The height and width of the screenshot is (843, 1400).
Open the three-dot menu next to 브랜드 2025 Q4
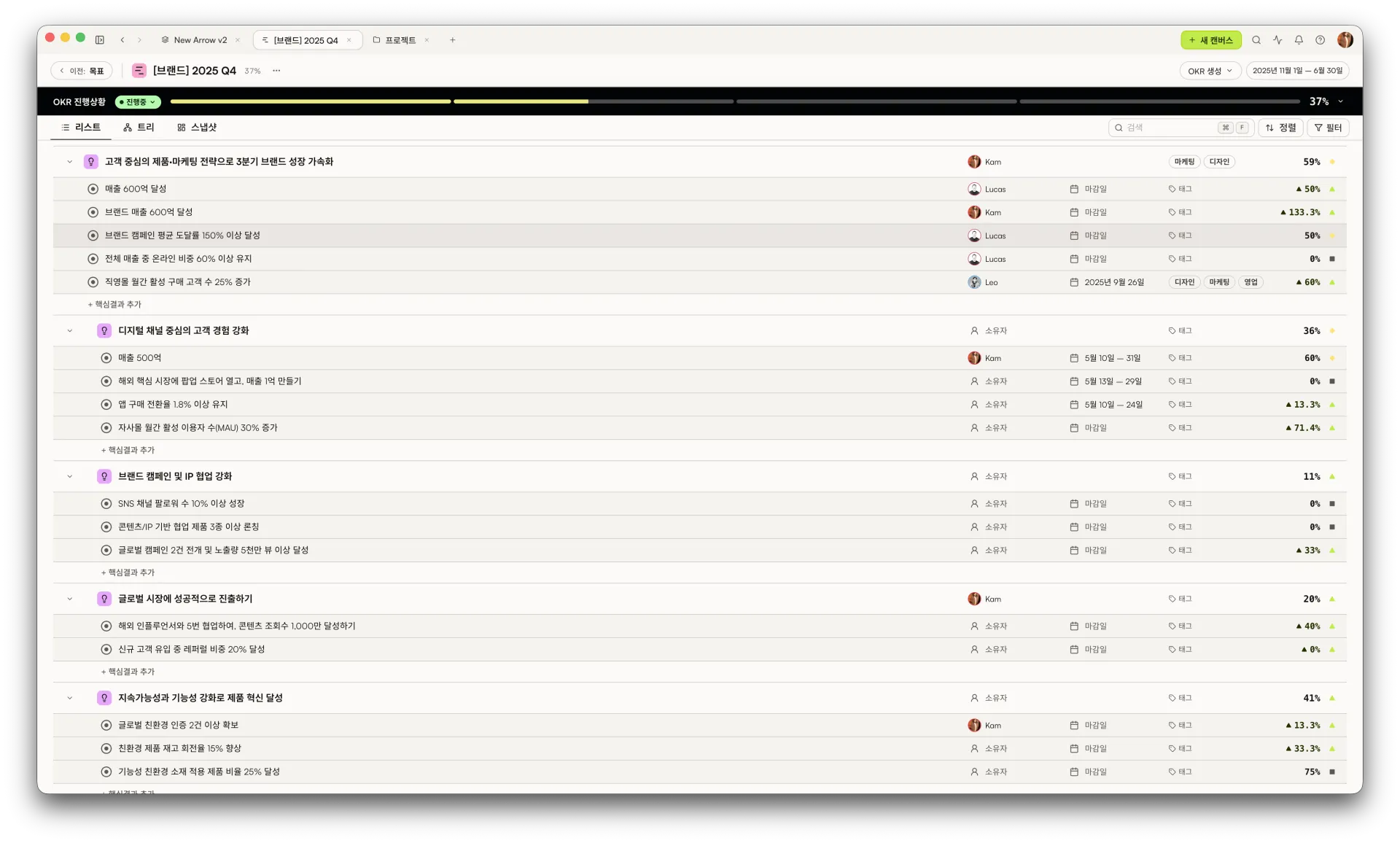pyautogui.click(x=276, y=71)
